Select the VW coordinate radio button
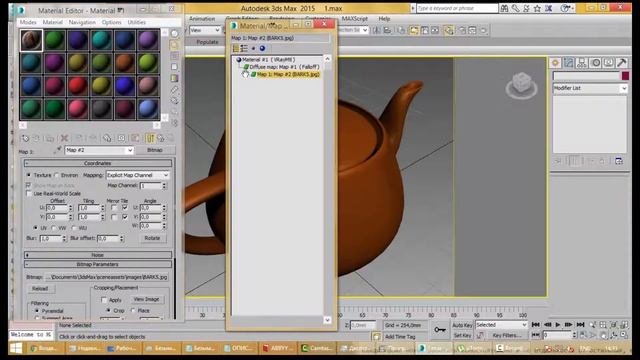 pyautogui.click(x=54, y=228)
